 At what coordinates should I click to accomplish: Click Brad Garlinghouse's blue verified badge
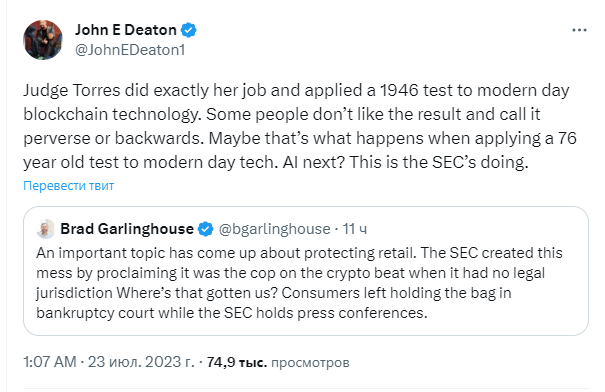(206, 229)
